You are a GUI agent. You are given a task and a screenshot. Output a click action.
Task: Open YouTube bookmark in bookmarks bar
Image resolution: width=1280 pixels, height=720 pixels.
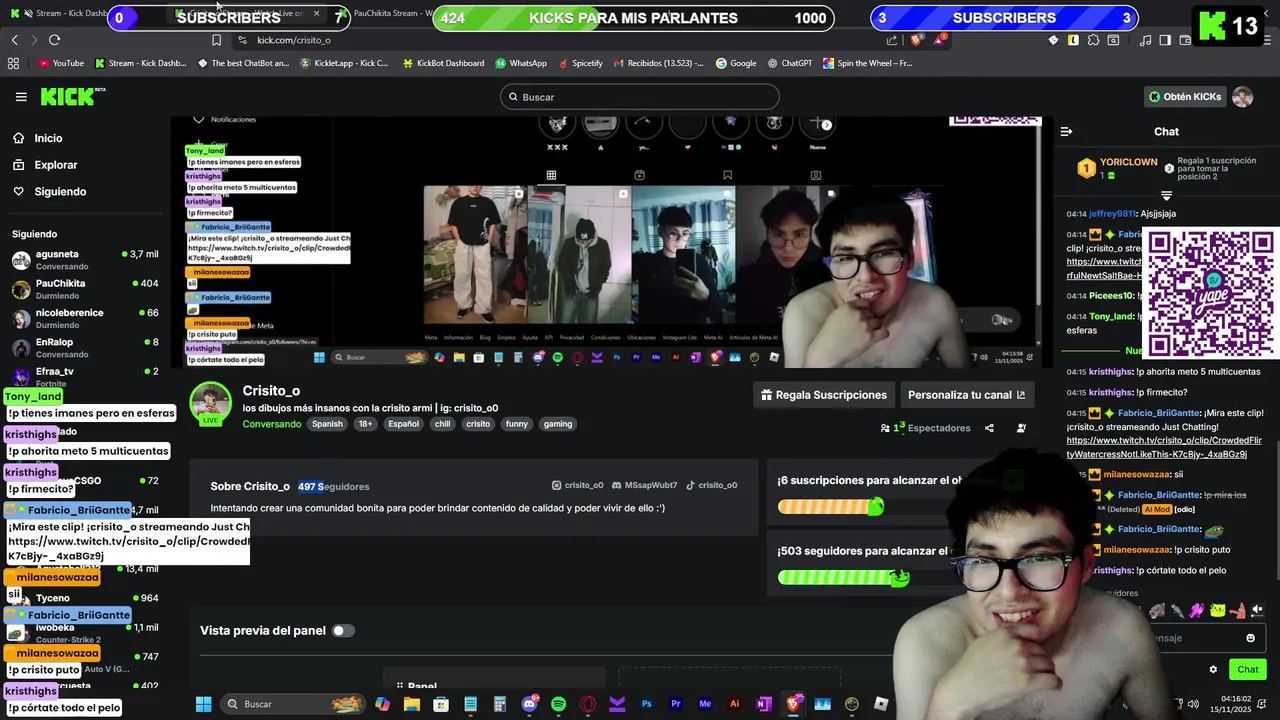(61, 63)
